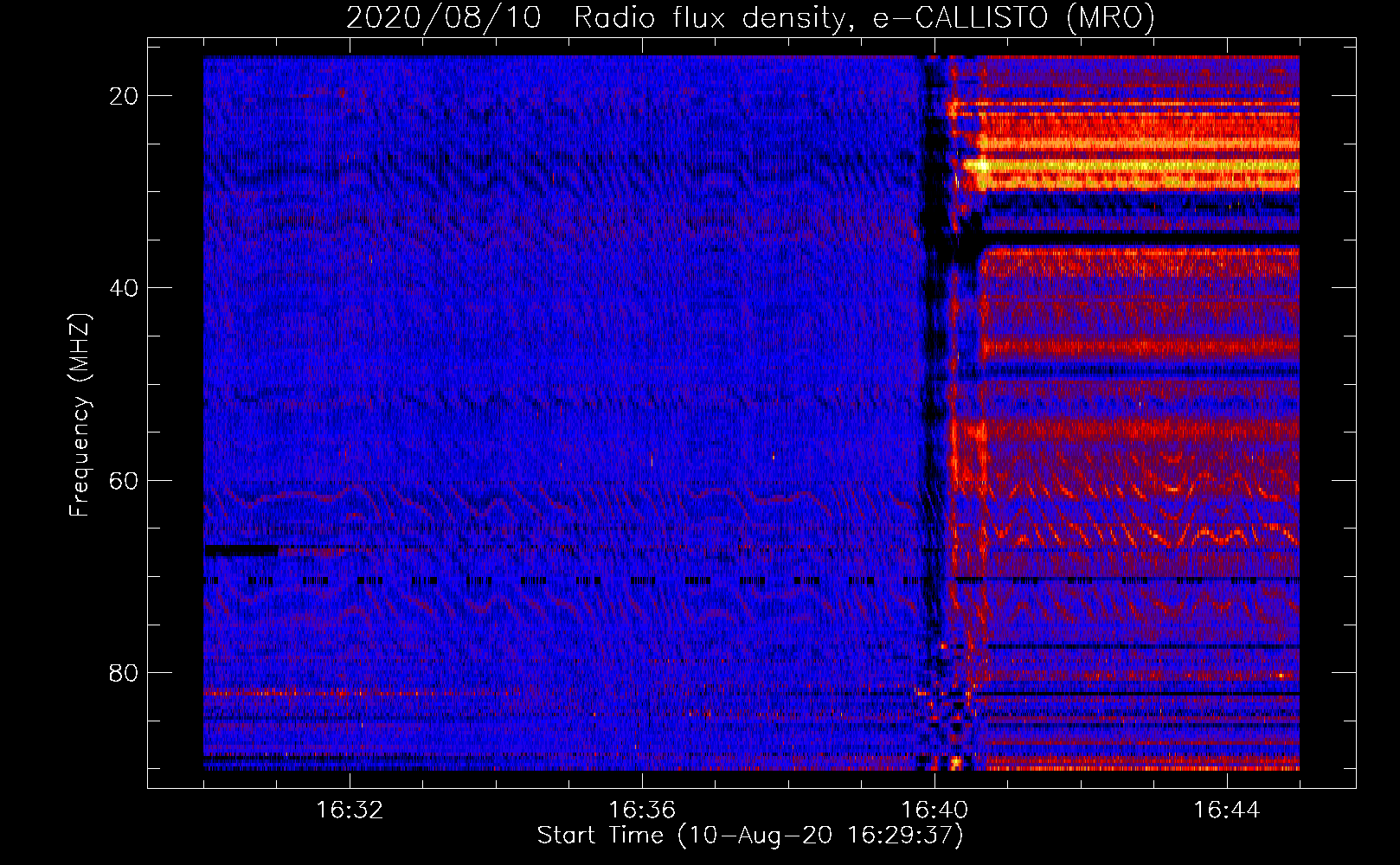Click the 16:32 time tick label
Screen dimensions: 1400x865
(x=350, y=811)
